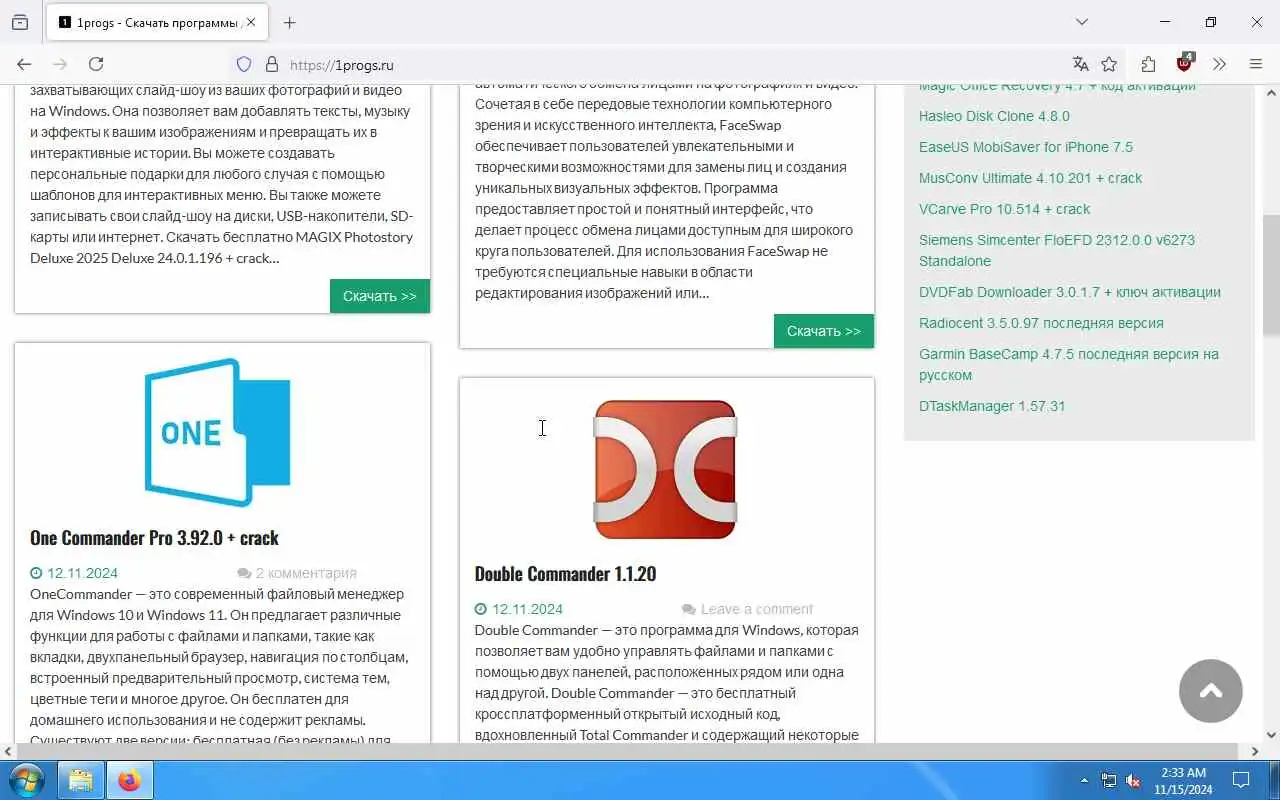The height and width of the screenshot is (800, 1280).
Task: Close the 1progs browser tab
Action: pyautogui.click(x=251, y=22)
